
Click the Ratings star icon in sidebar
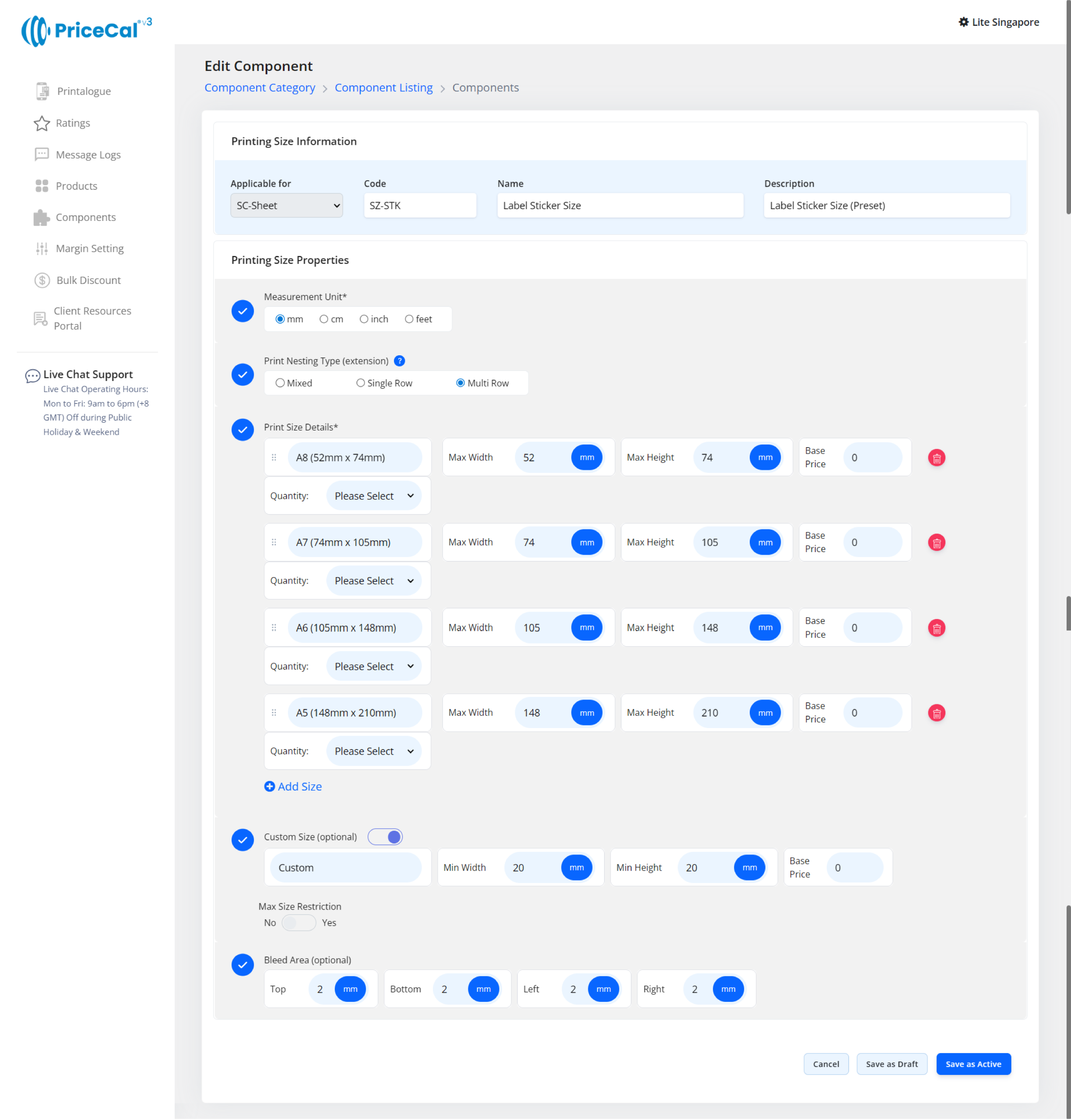click(x=42, y=123)
